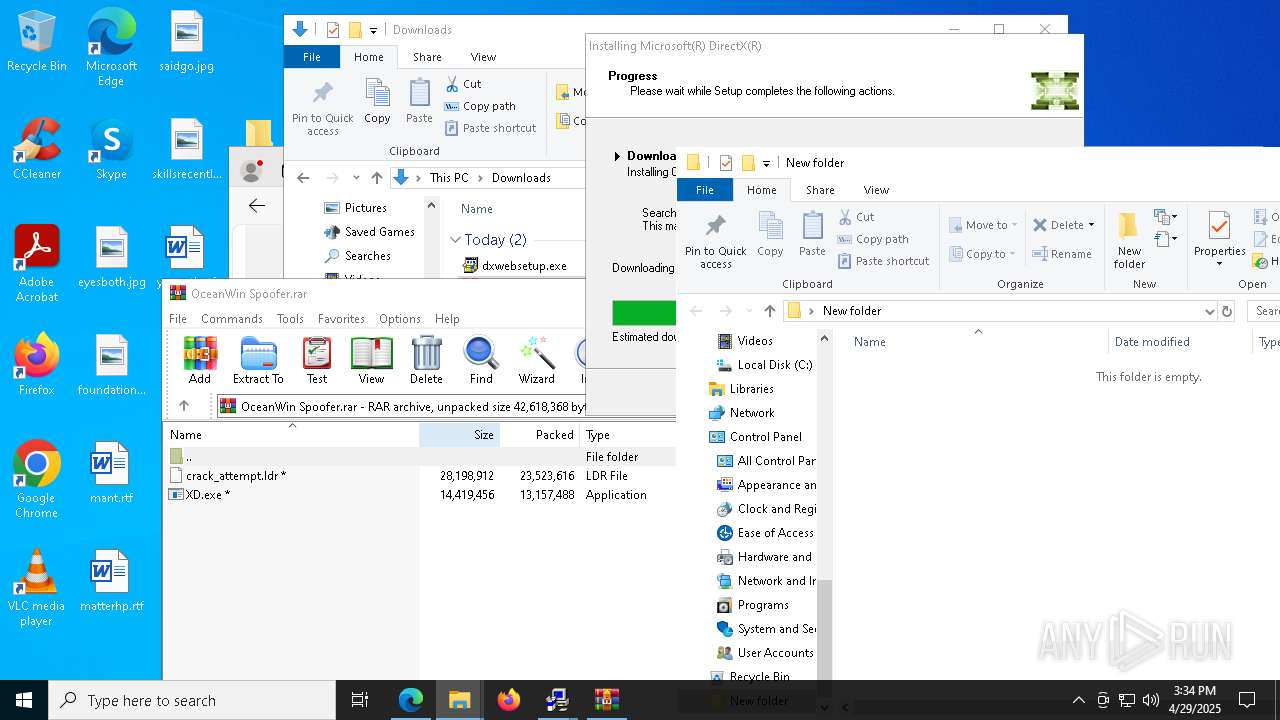Click the WinRAR Wizard icon
This screenshot has height=720, width=1280.
point(536,360)
